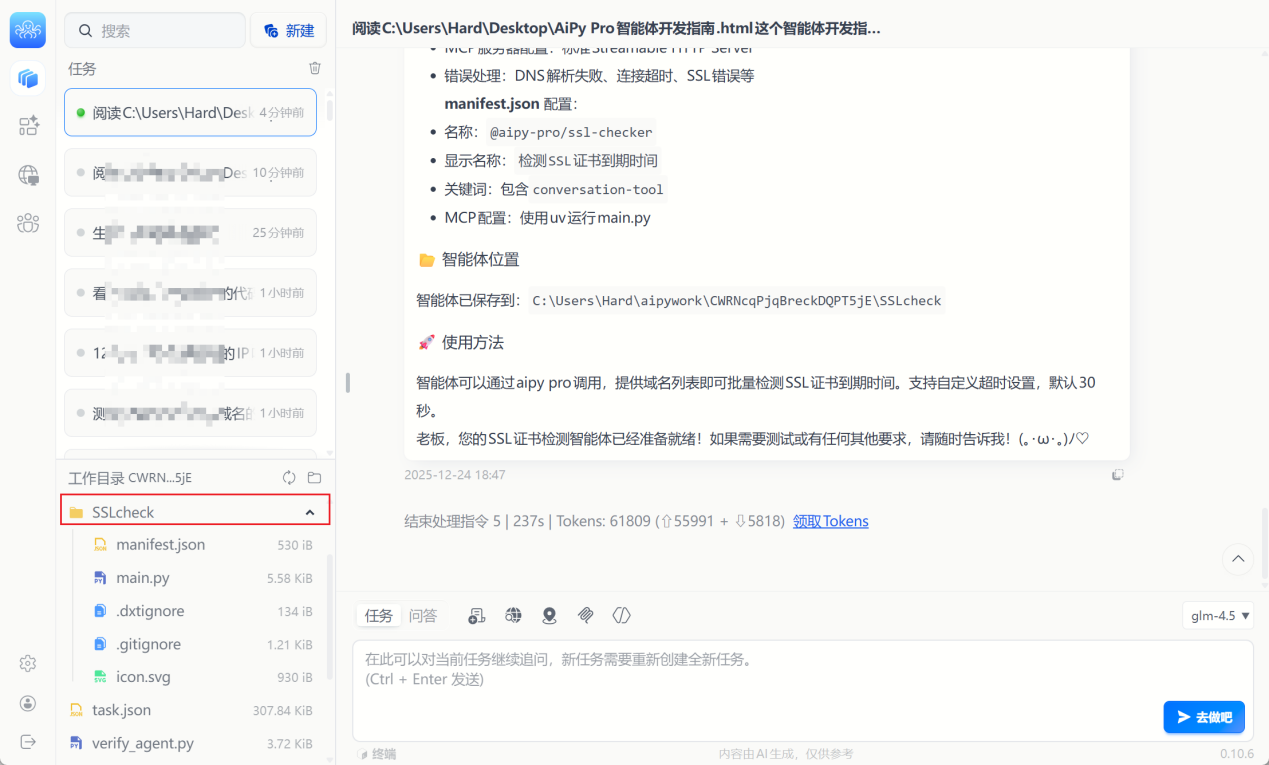
Task: Refresh the working directory file list
Action: (289, 478)
